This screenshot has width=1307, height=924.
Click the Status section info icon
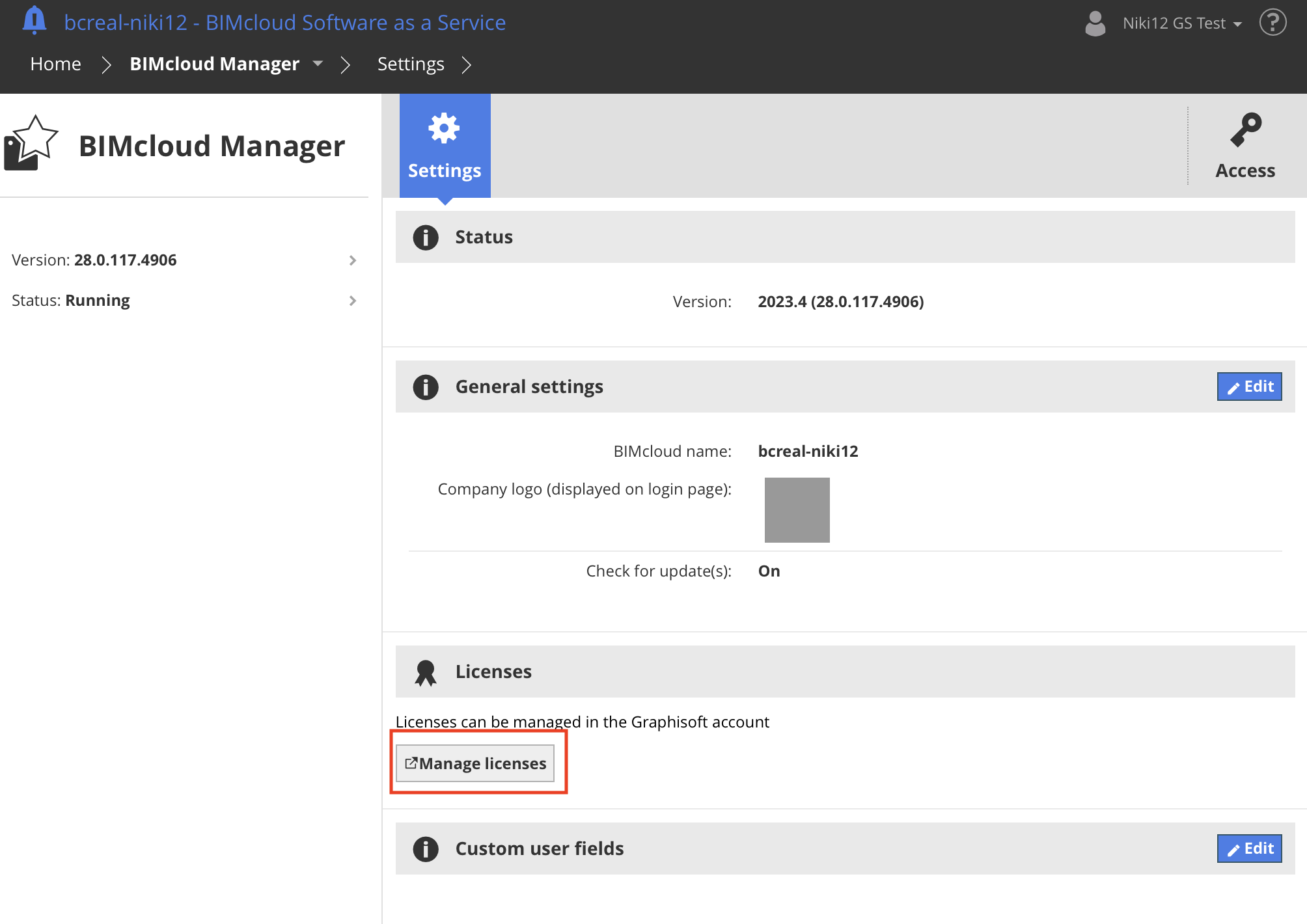pos(426,238)
